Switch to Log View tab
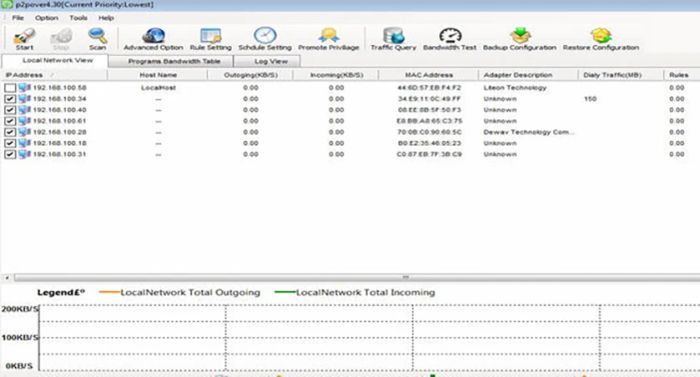The image size is (700, 377). (x=267, y=61)
